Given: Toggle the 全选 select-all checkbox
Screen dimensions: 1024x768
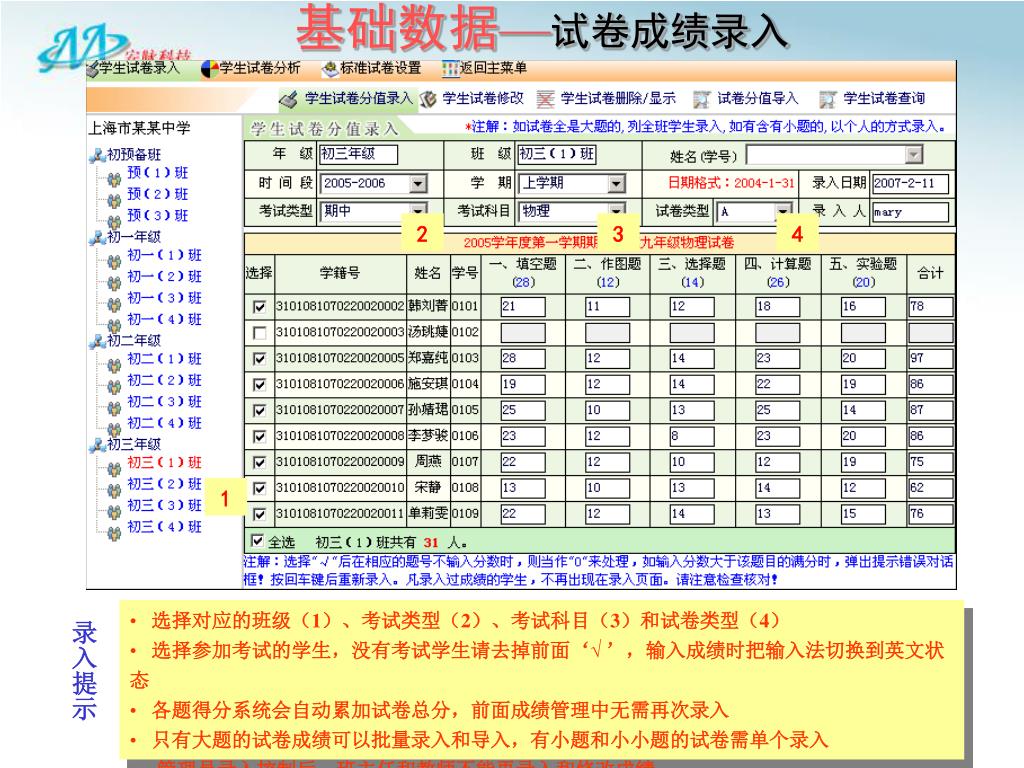Looking at the screenshot, I should [258, 541].
